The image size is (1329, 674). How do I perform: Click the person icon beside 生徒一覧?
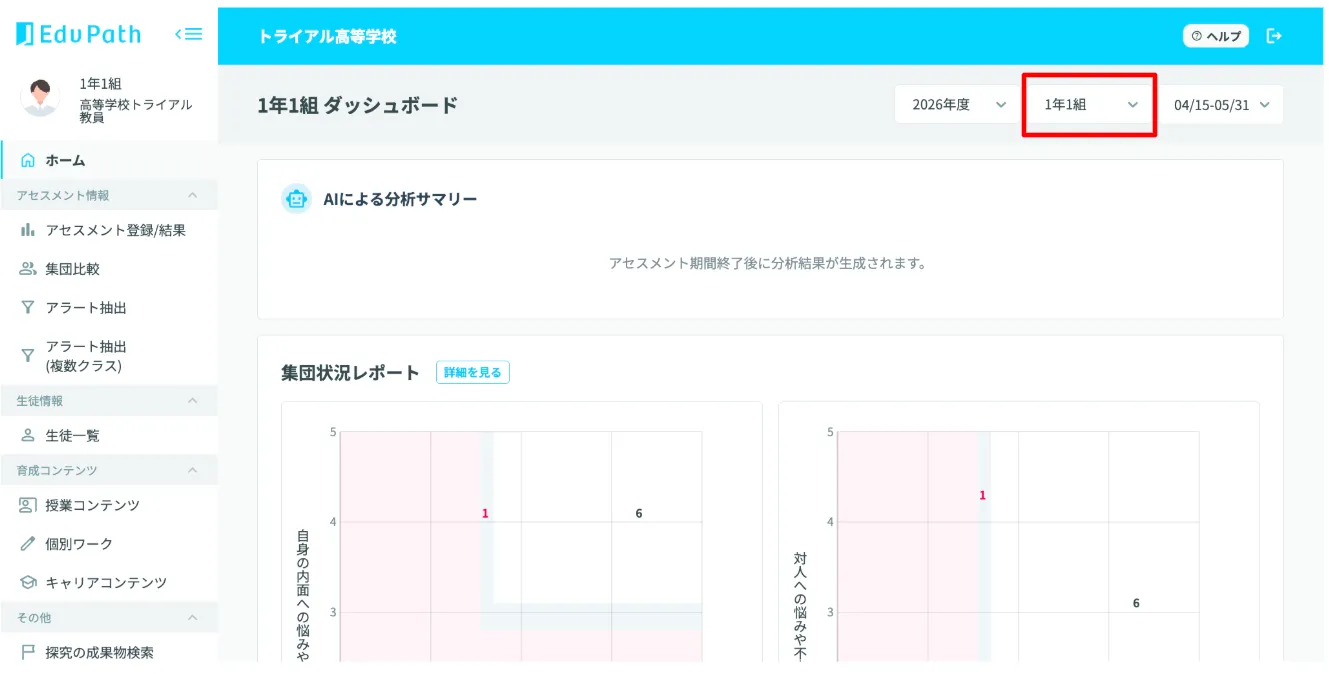[x=28, y=436]
